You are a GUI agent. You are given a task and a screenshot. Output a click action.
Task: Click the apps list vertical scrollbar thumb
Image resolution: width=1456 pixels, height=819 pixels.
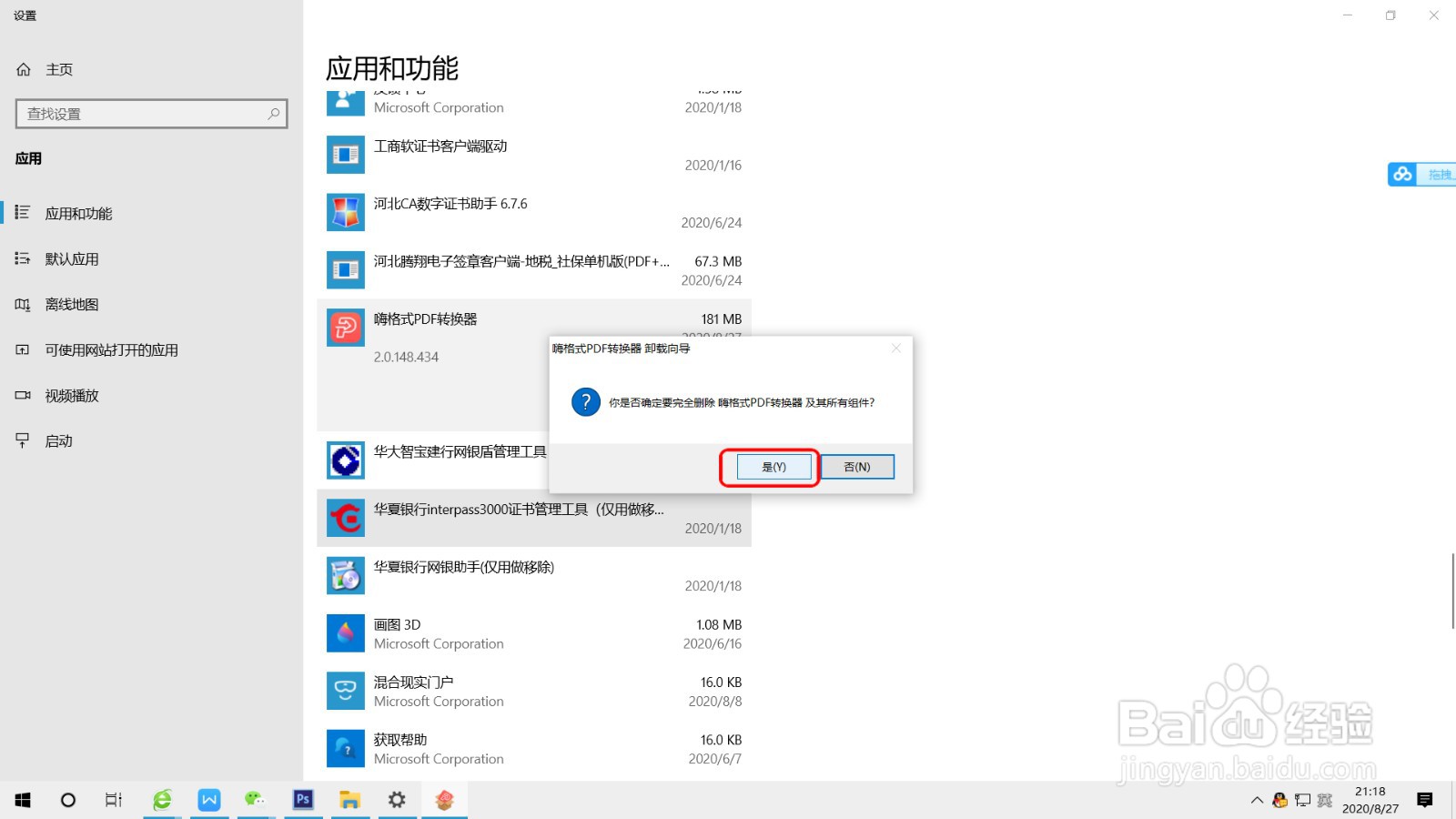tap(1452, 590)
